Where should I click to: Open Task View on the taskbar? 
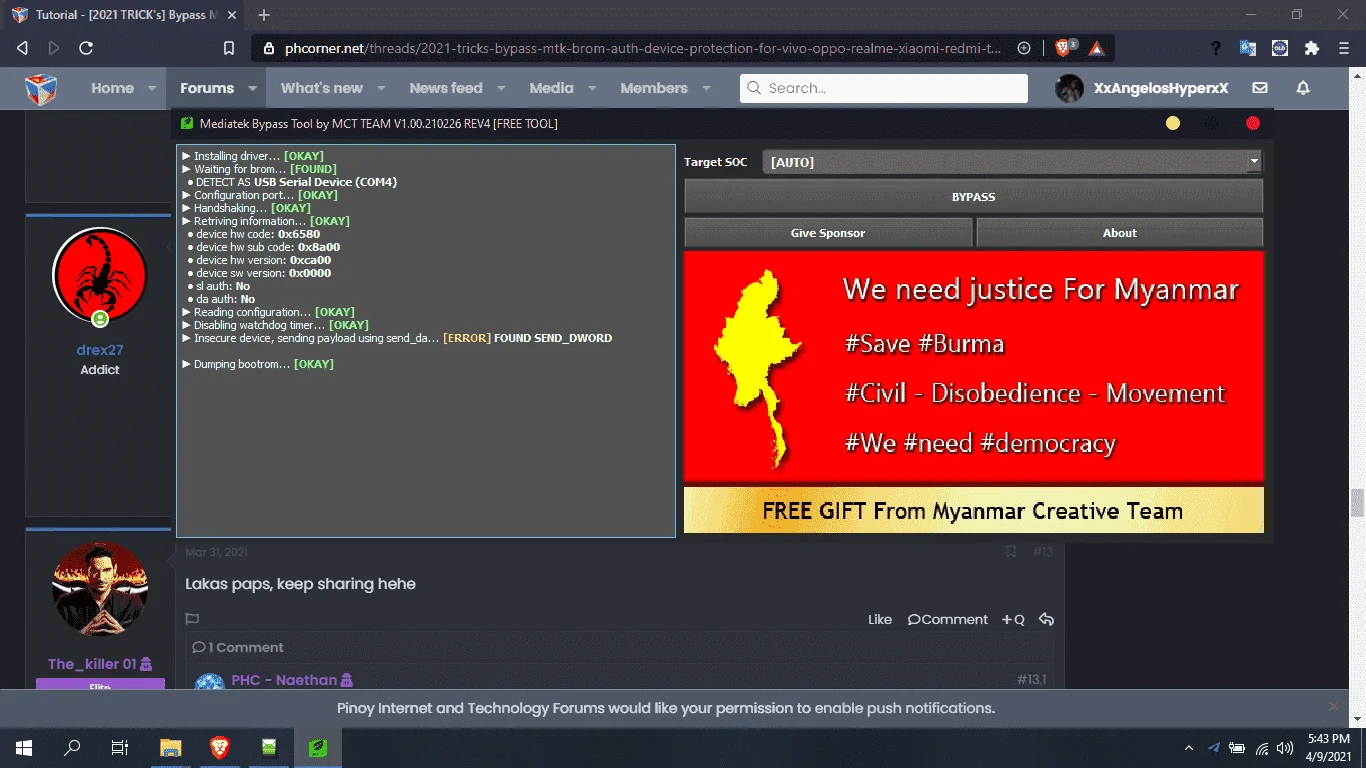point(120,747)
